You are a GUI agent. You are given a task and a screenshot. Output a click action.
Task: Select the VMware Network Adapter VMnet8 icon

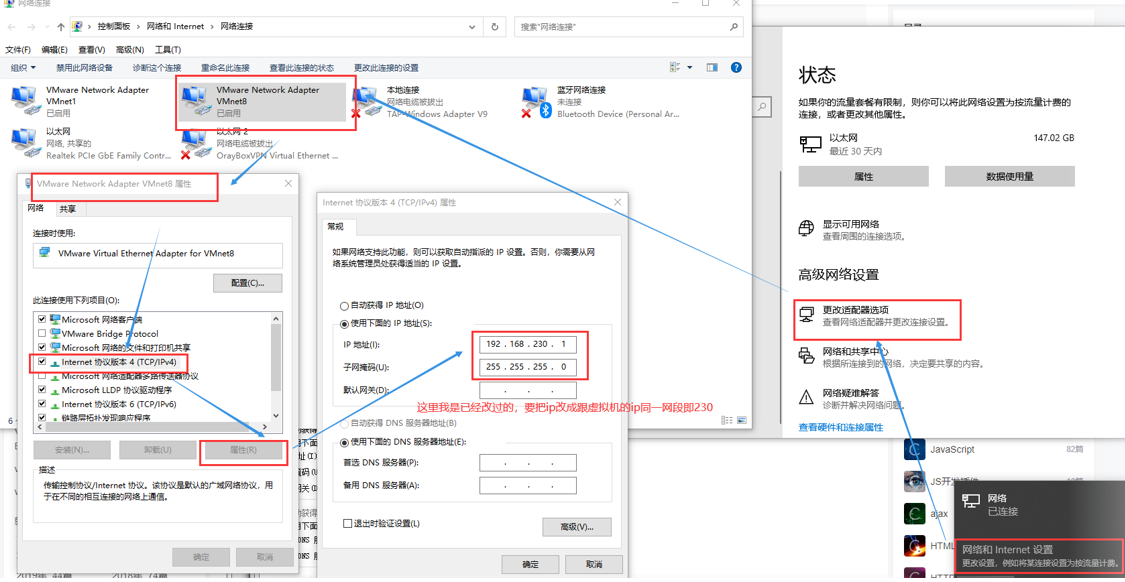(197, 101)
